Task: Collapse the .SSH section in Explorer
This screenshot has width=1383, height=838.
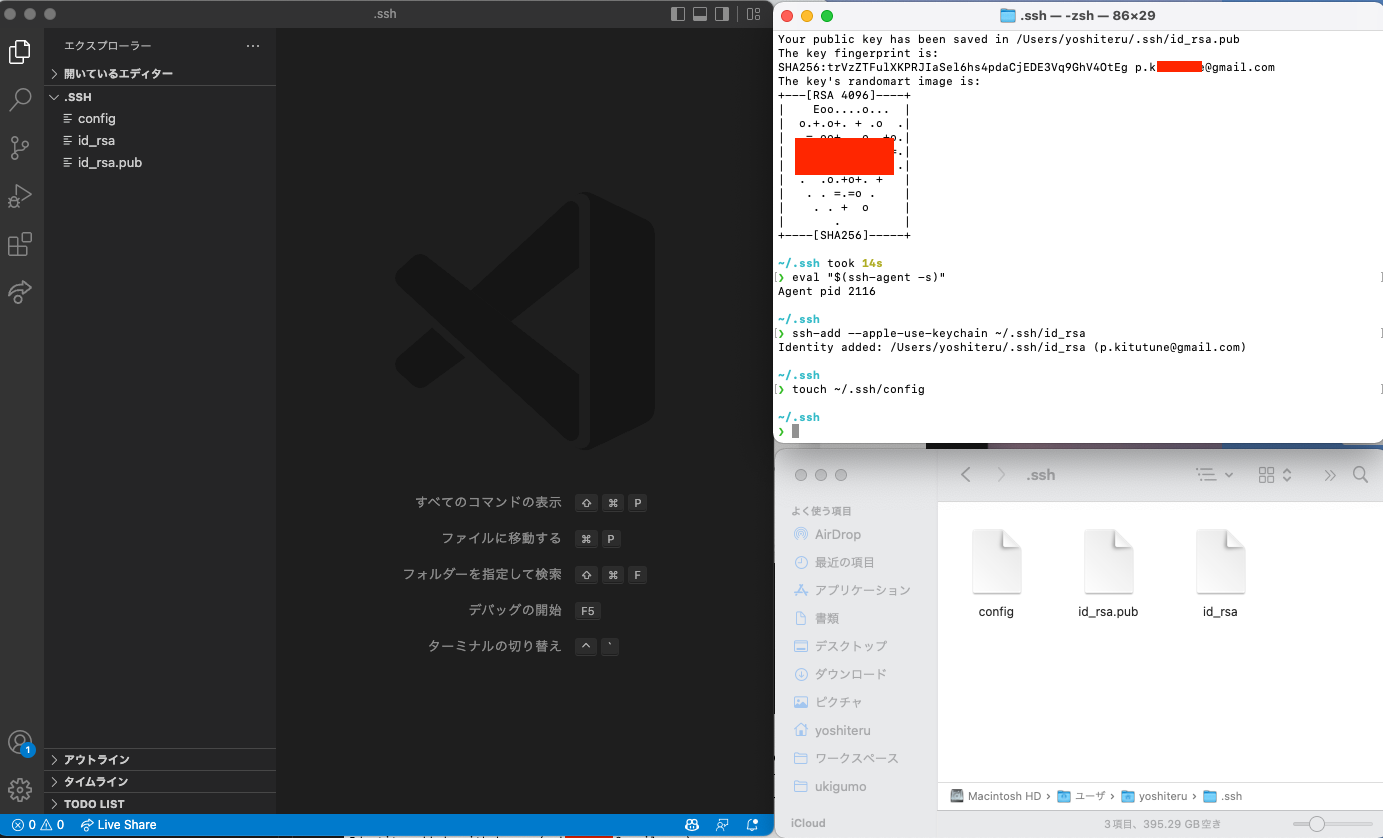Action: (55, 96)
